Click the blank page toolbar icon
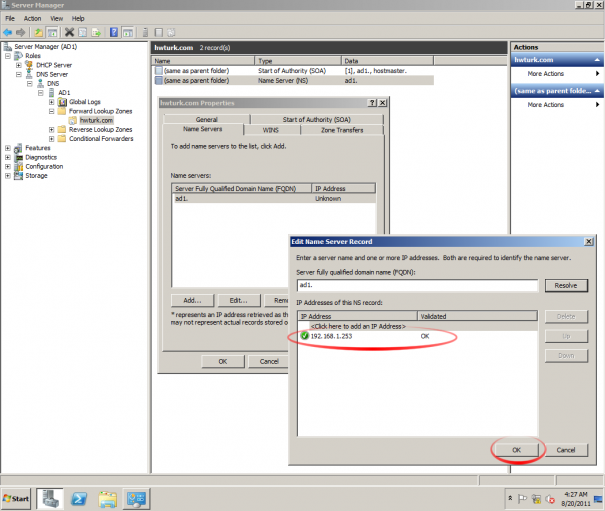 click(158, 32)
